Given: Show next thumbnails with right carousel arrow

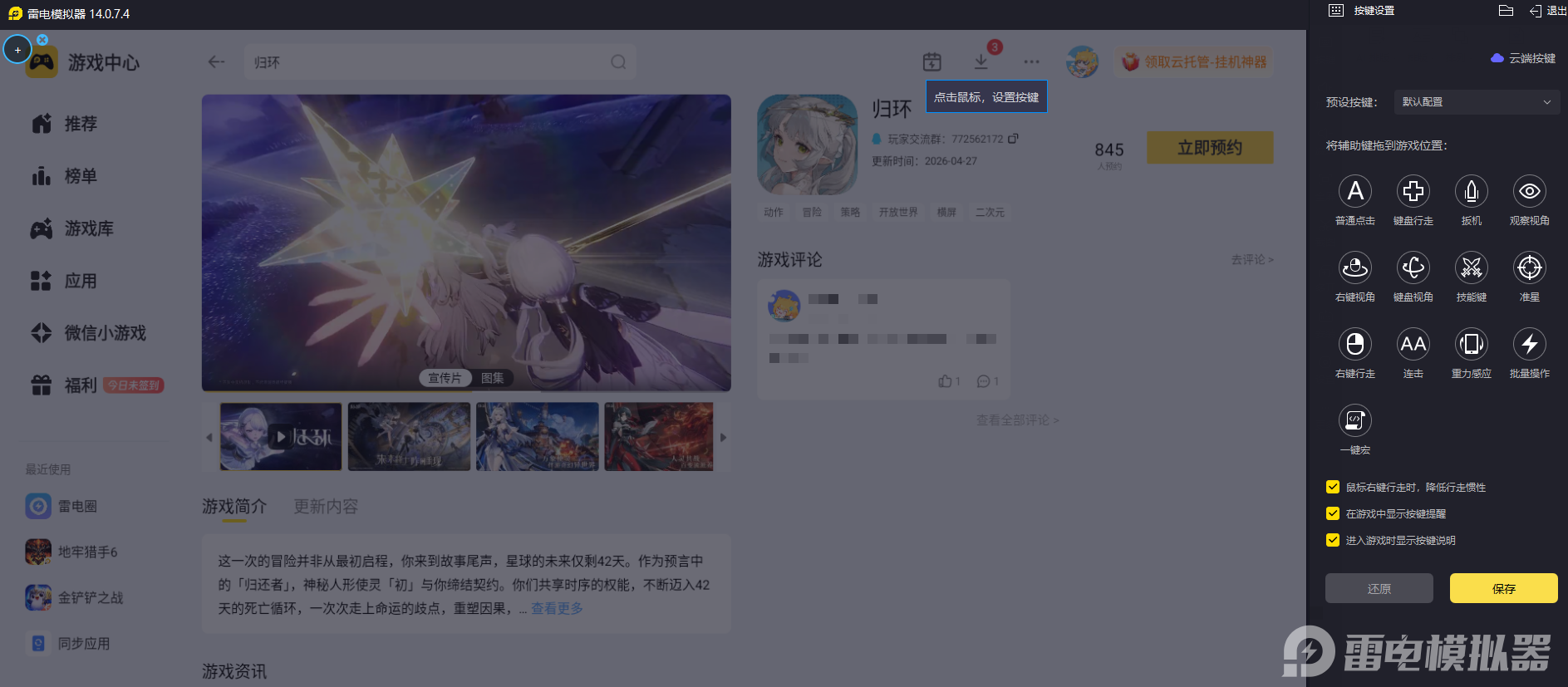Looking at the screenshot, I should pos(723,437).
